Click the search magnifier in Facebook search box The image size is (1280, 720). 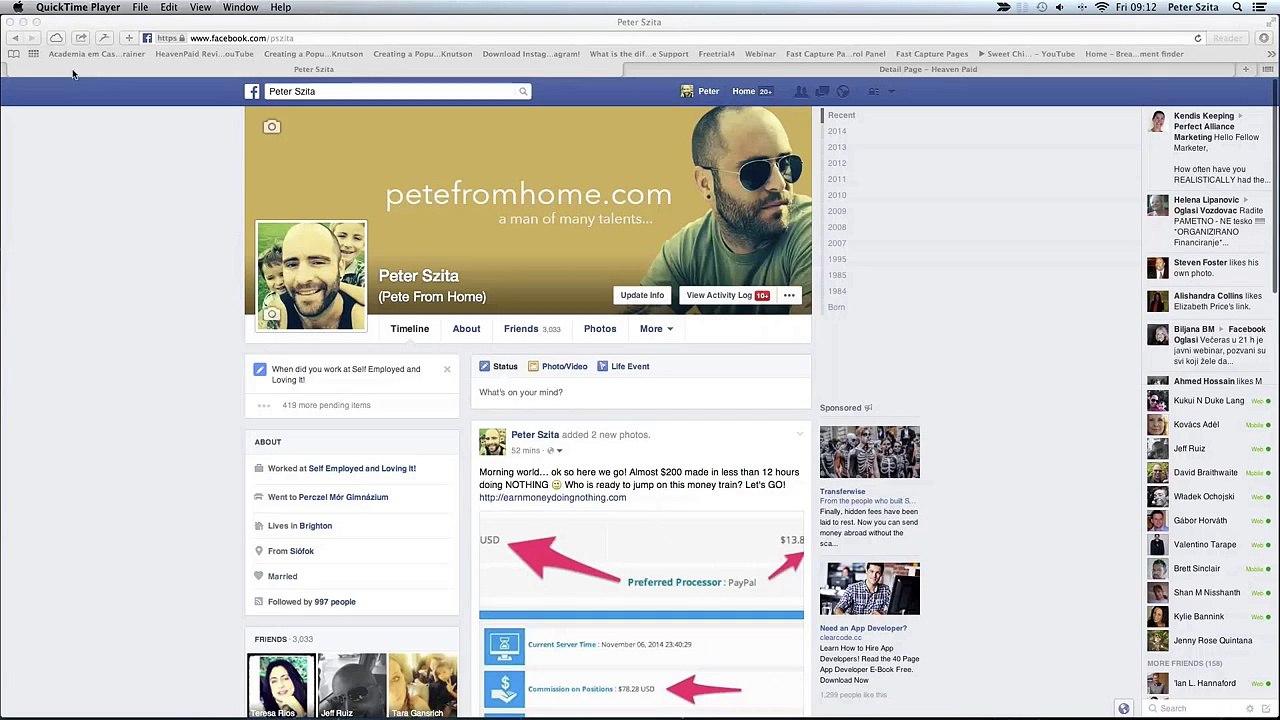tap(522, 91)
